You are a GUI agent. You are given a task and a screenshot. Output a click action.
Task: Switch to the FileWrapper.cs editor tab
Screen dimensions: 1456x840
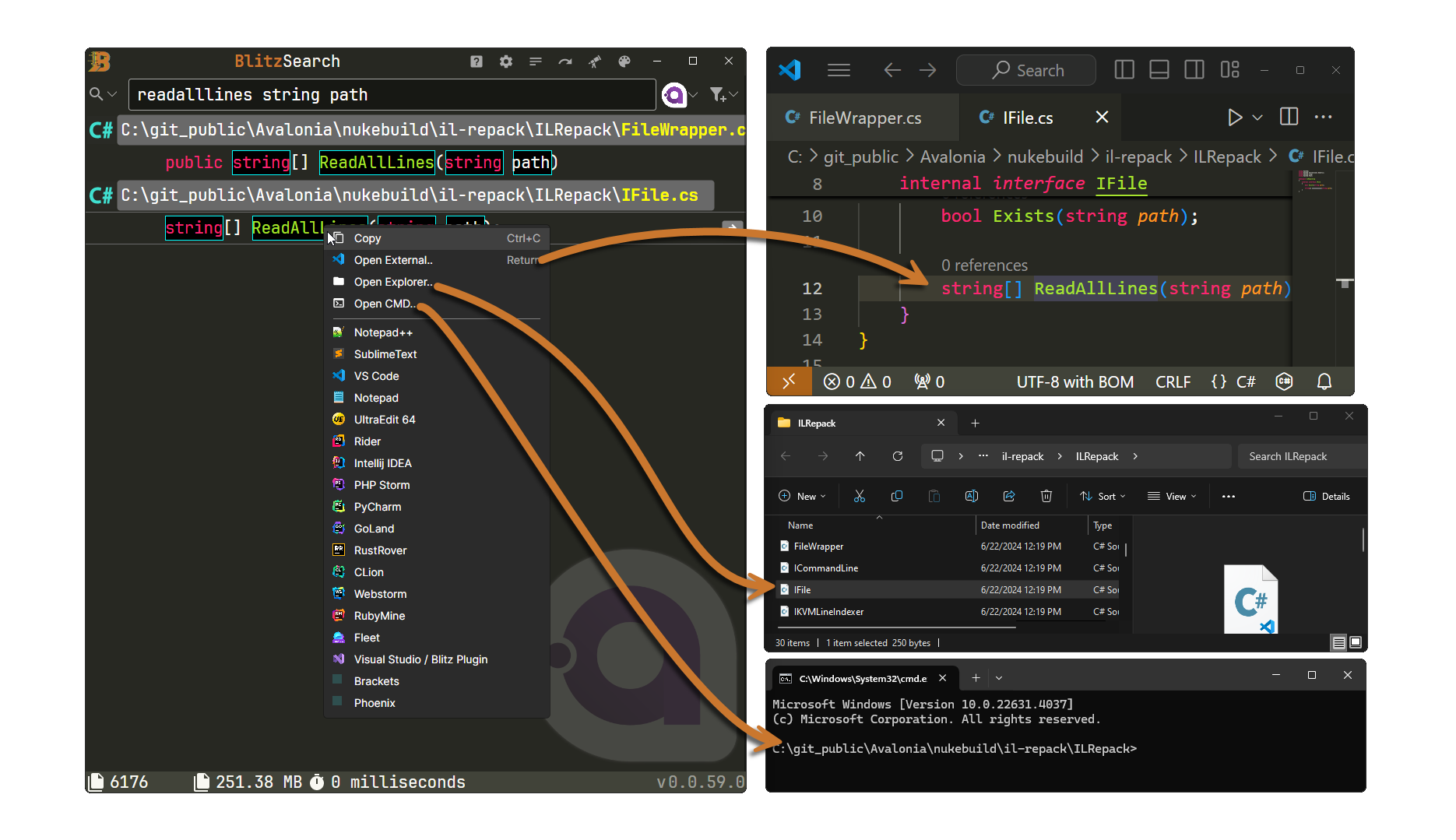pos(863,118)
